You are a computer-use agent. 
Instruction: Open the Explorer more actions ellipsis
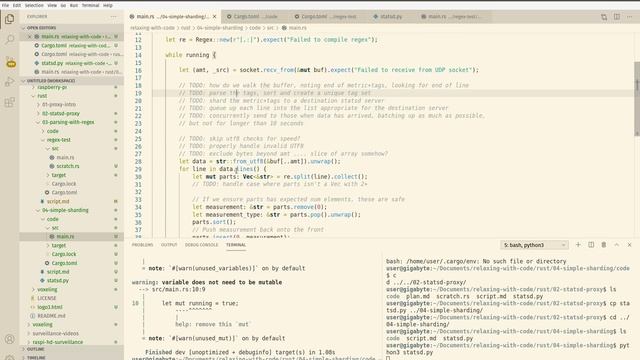pyautogui.click(x=113, y=16)
